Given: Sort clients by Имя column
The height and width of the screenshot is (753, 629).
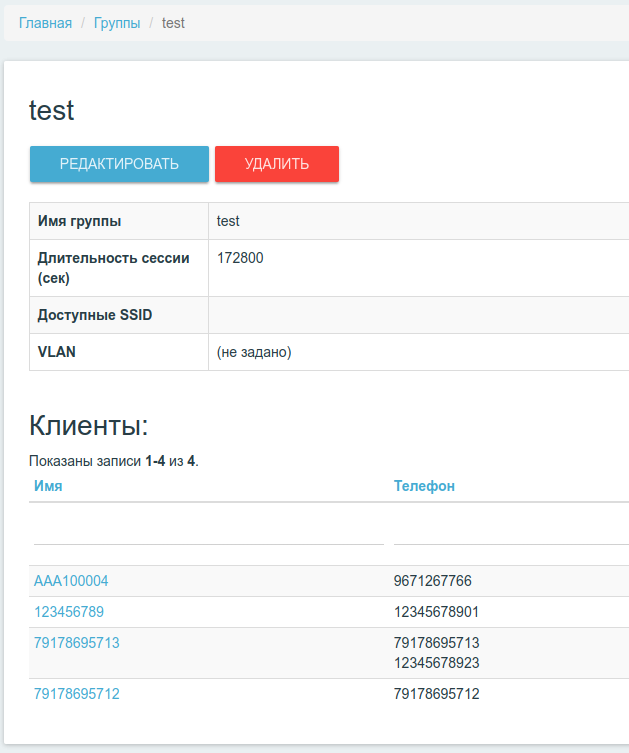Looking at the screenshot, I should pos(48,486).
